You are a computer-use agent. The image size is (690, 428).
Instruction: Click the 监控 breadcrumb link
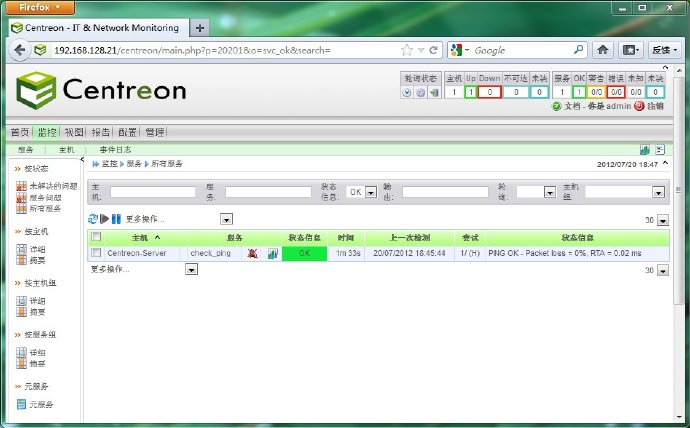coord(110,164)
